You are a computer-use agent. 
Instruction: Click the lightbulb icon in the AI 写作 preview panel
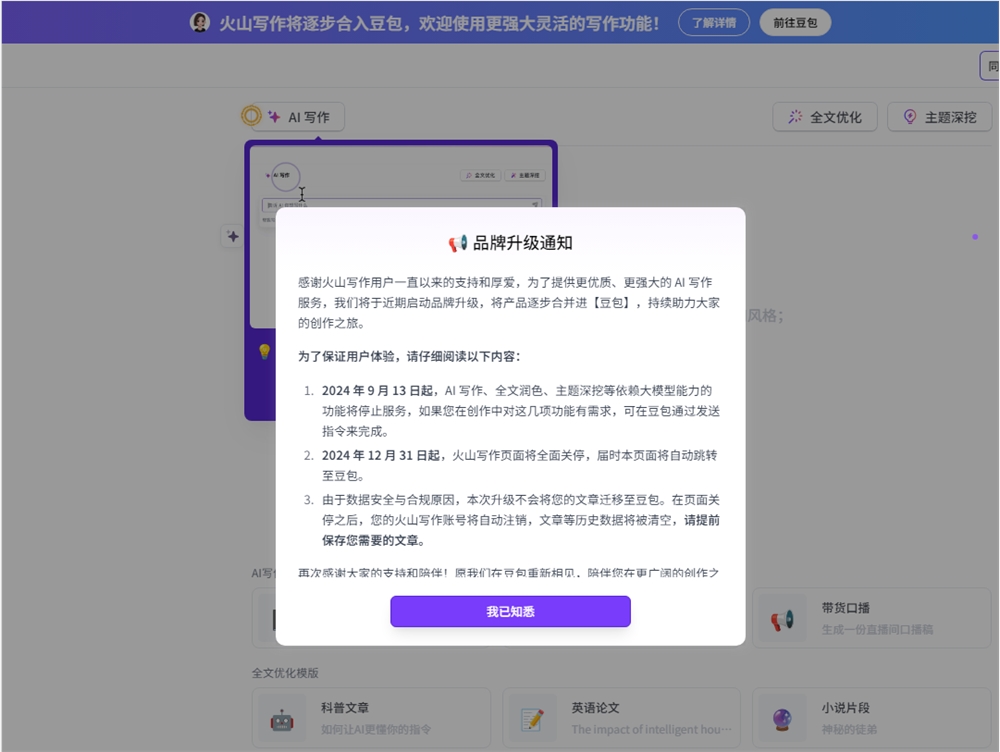pos(263,350)
